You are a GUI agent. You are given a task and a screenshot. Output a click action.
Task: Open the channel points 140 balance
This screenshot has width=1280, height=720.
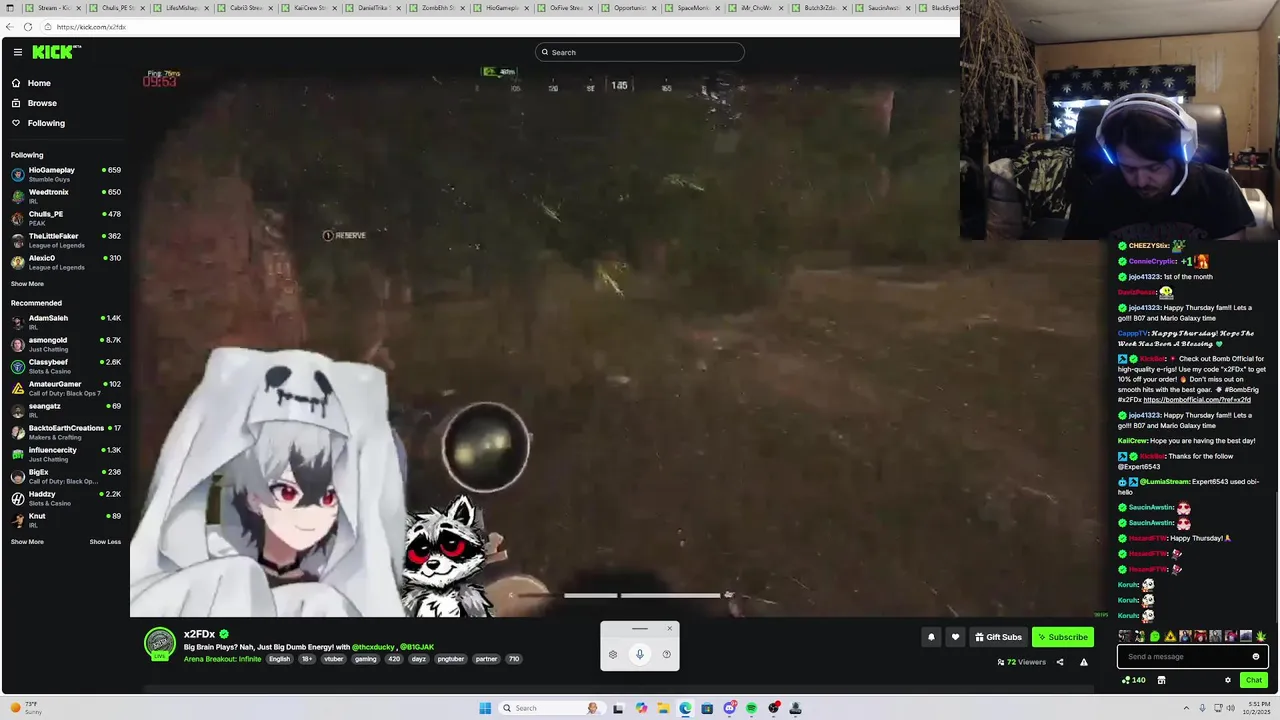[x=1133, y=680]
